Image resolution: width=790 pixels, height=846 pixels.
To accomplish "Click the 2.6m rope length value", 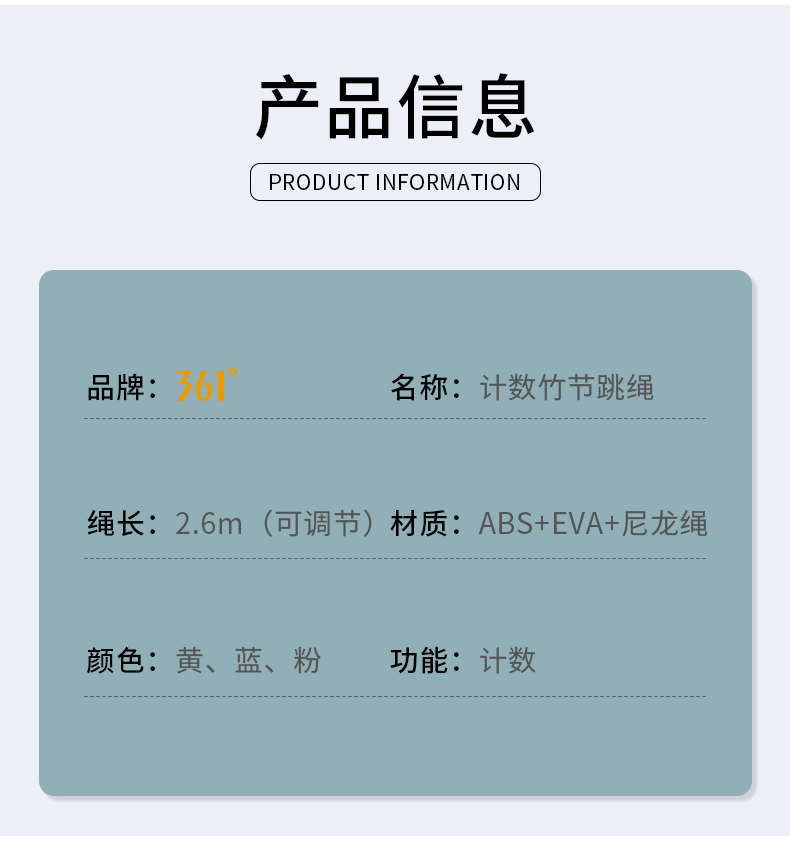I will coord(209,523).
